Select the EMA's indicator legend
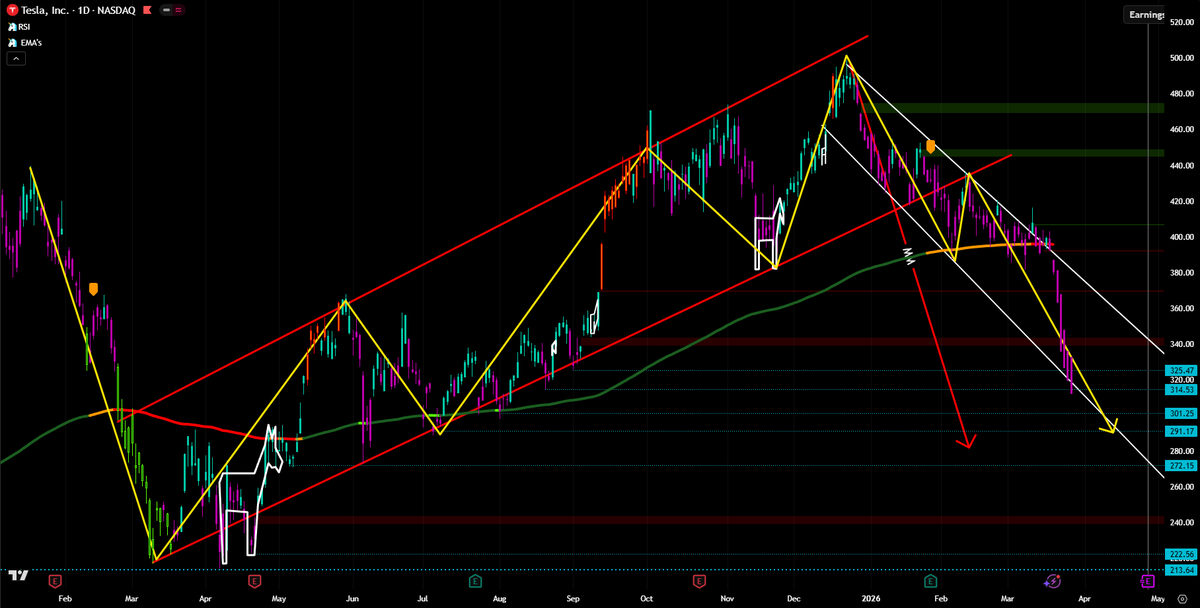Image resolution: width=1200 pixels, height=608 pixels. click(30, 42)
